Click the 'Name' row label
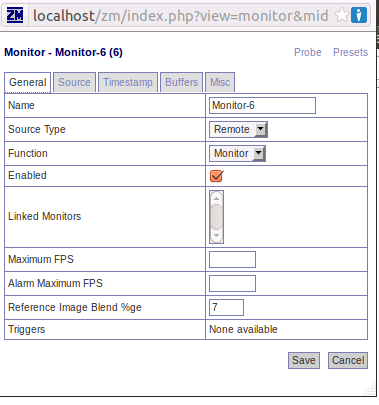This screenshot has width=379, height=405. coord(21,105)
